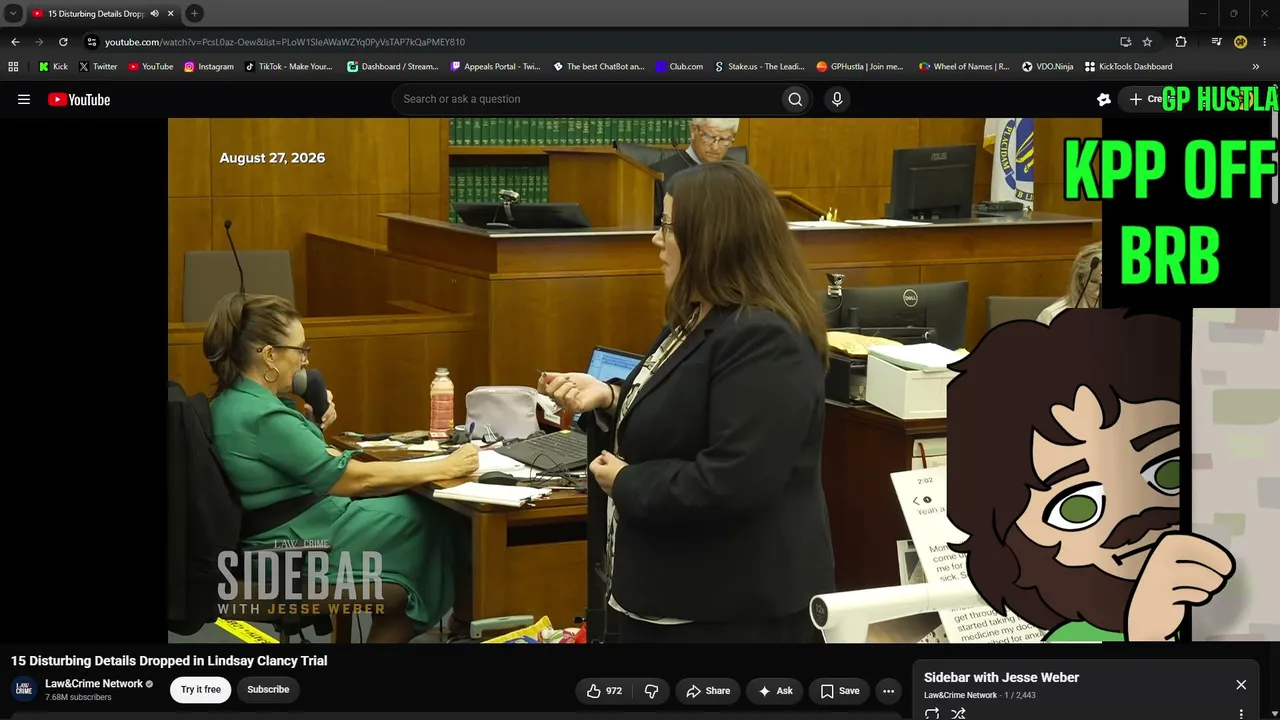Screen dimensions: 1280x720
Task: Open Club.com bookmark
Action: point(679,67)
